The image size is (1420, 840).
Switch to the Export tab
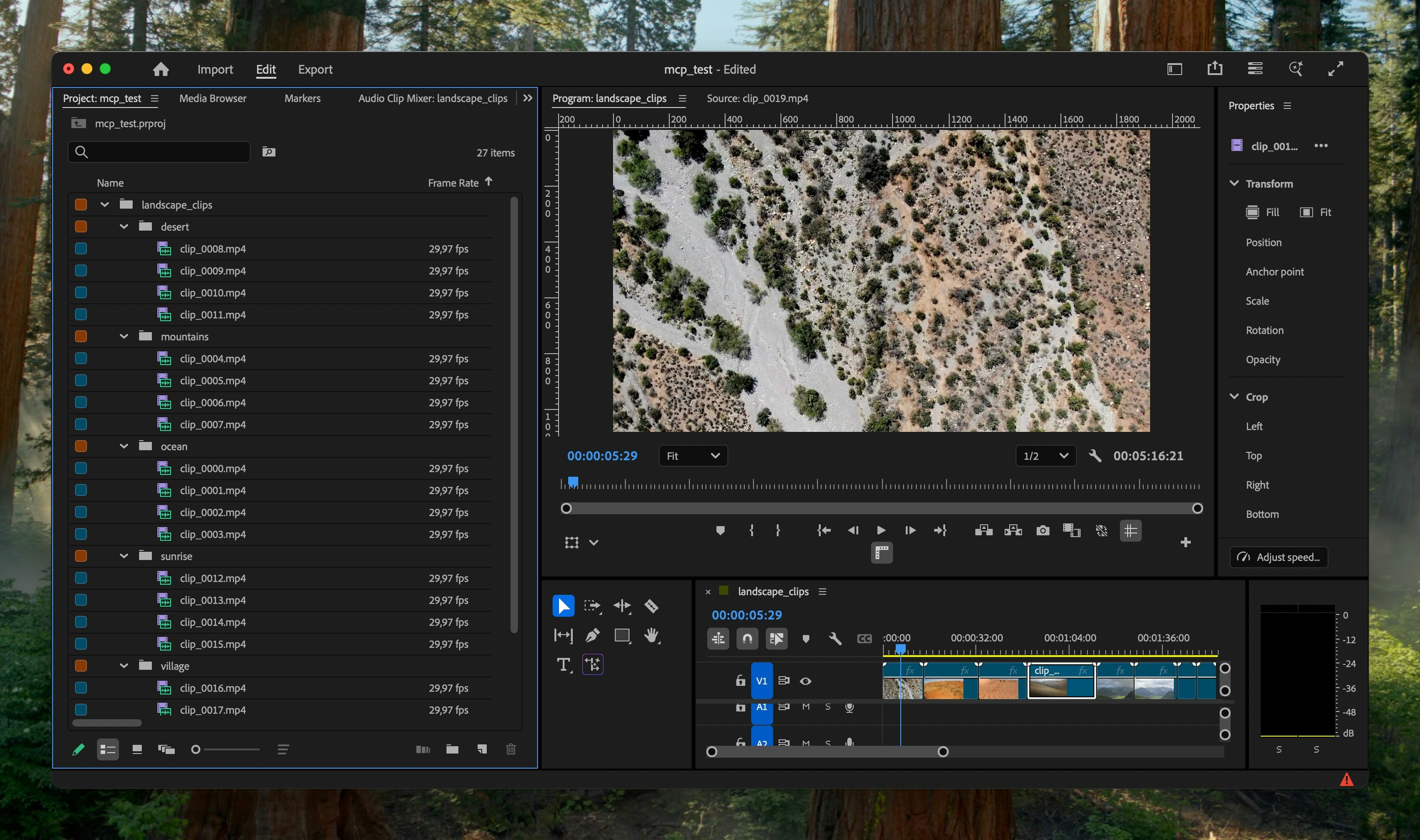pyautogui.click(x=315, y=69)
